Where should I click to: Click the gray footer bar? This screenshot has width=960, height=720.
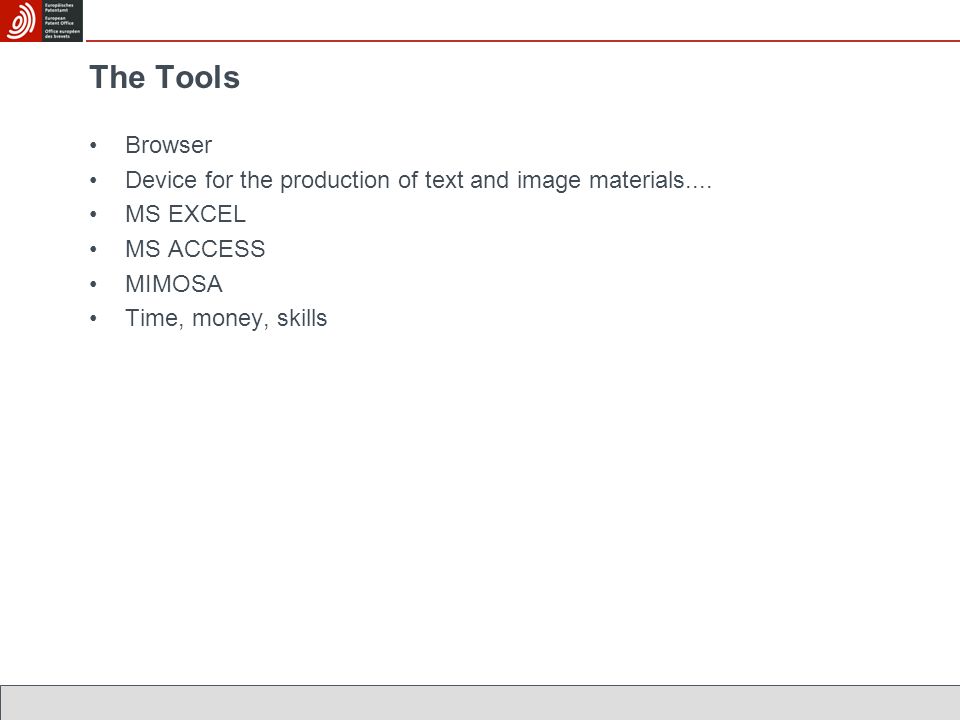(480, 703)
